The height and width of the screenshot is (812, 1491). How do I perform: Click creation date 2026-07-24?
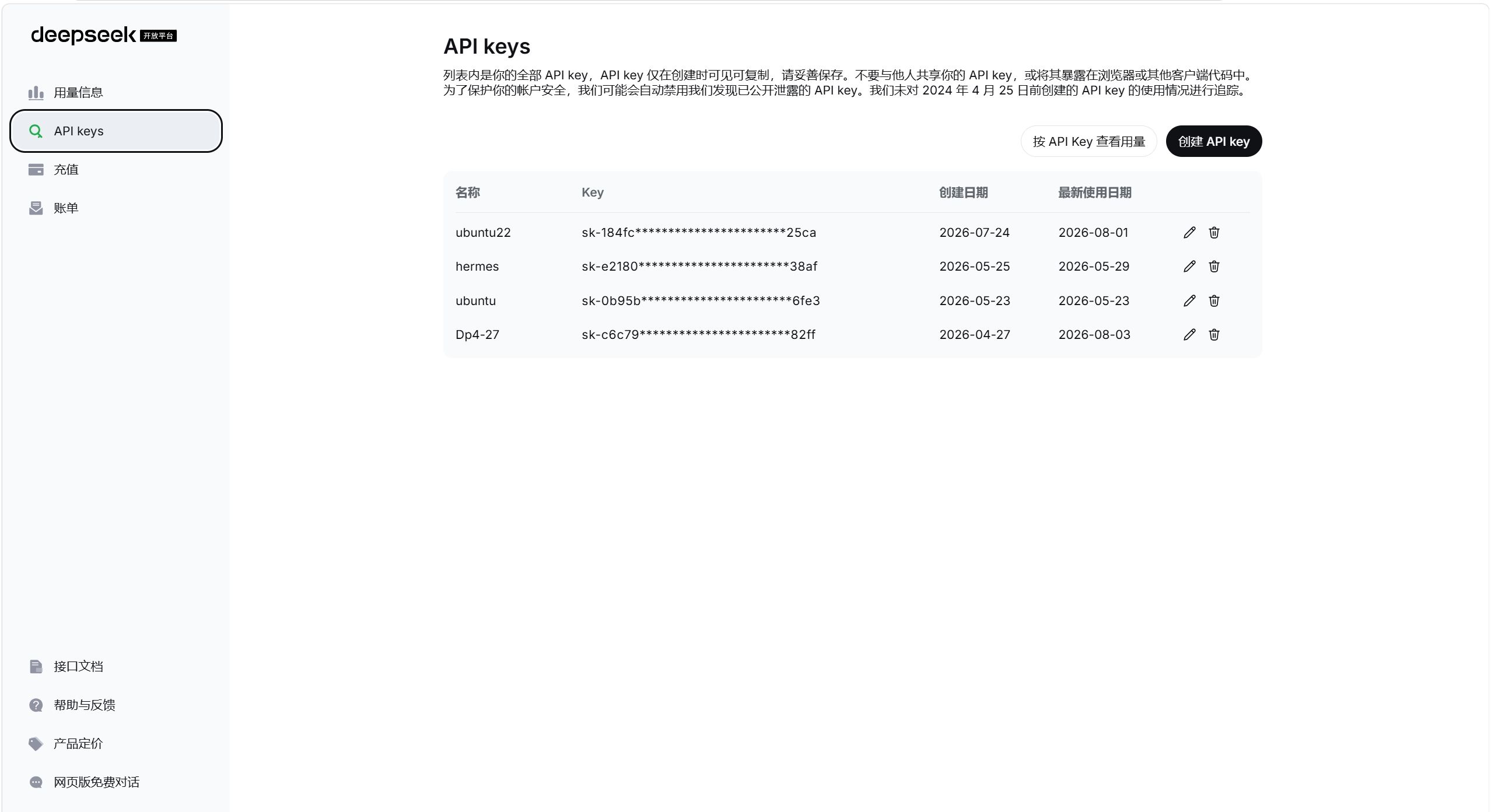(x=974, y=233)
